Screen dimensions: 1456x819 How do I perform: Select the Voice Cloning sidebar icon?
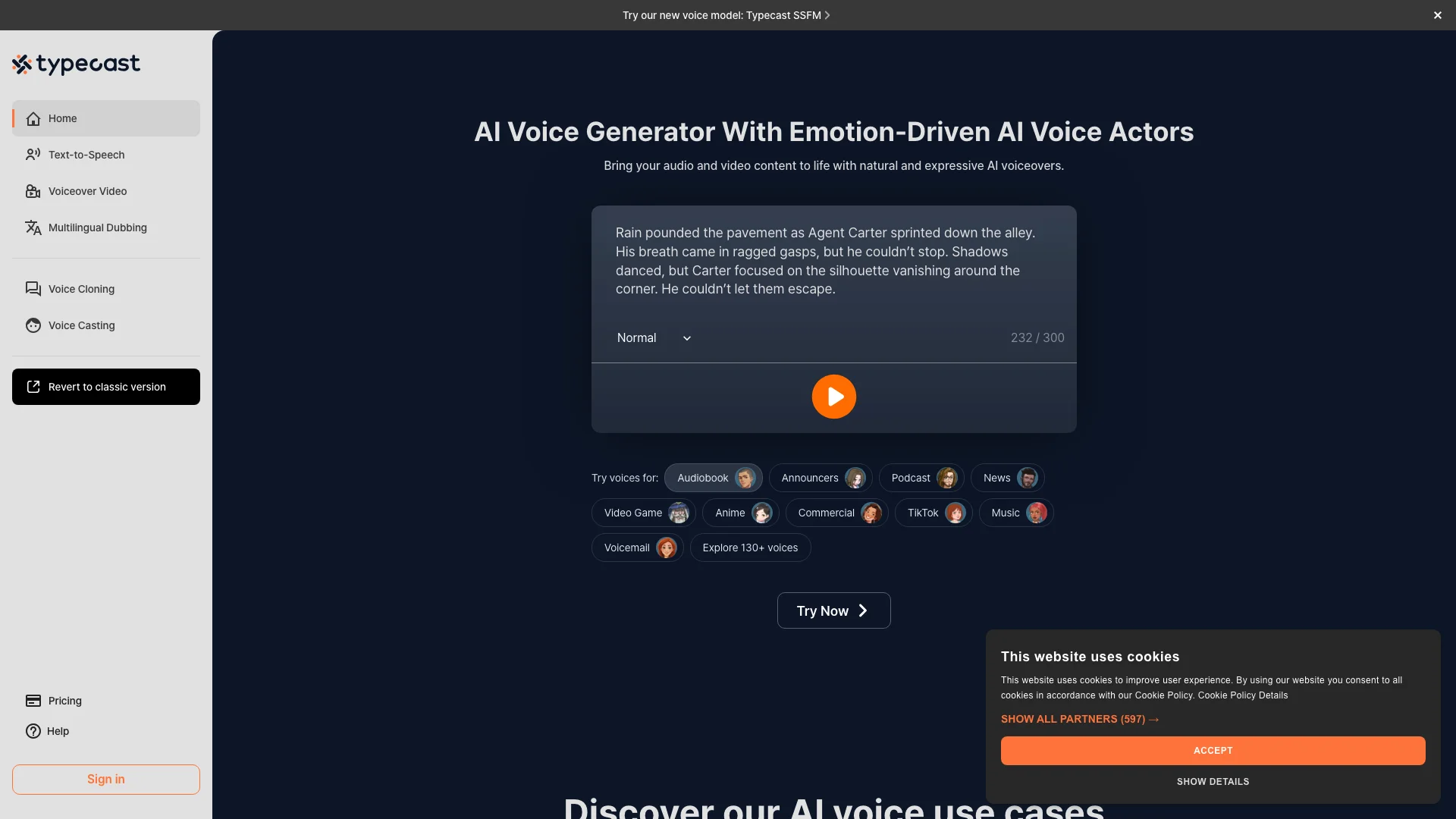coord(33,290)
